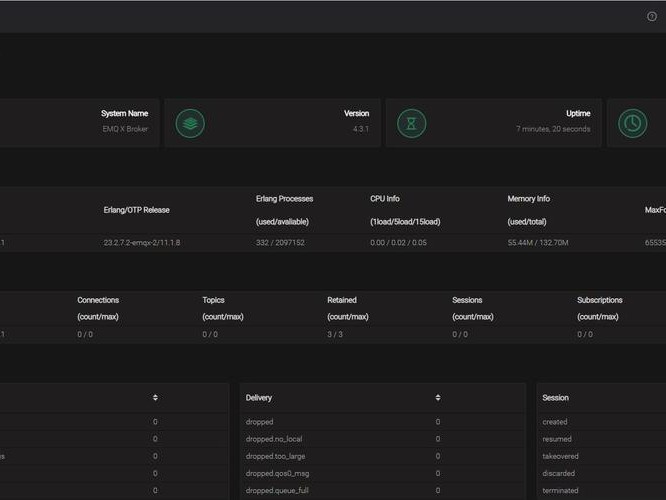666x500 pixels.
Task: Click the 'Erlang/OTP Release' column header
Action: pyautogui.click(x=136, y=210)
